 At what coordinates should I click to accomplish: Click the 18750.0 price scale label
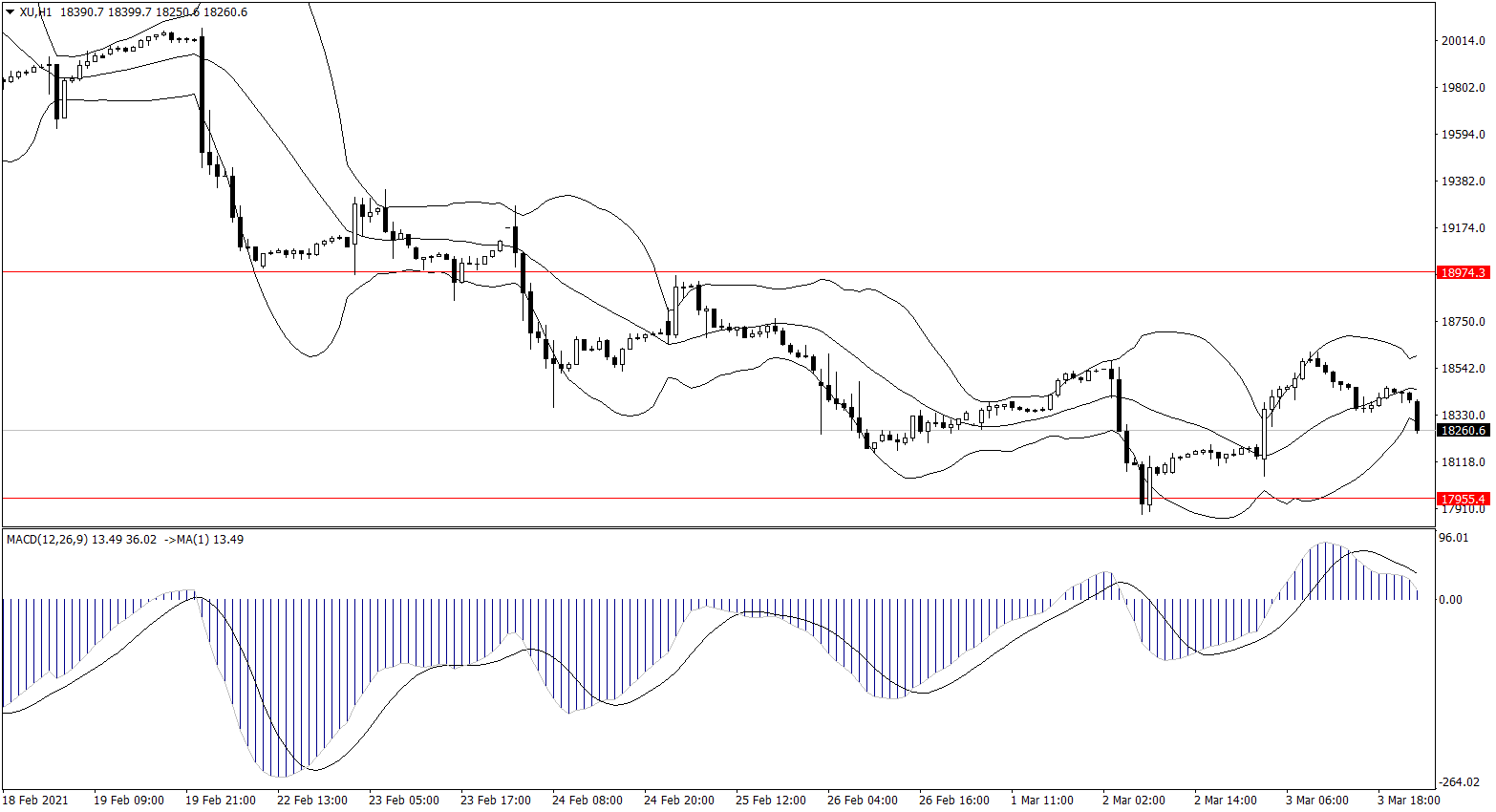1463,322
